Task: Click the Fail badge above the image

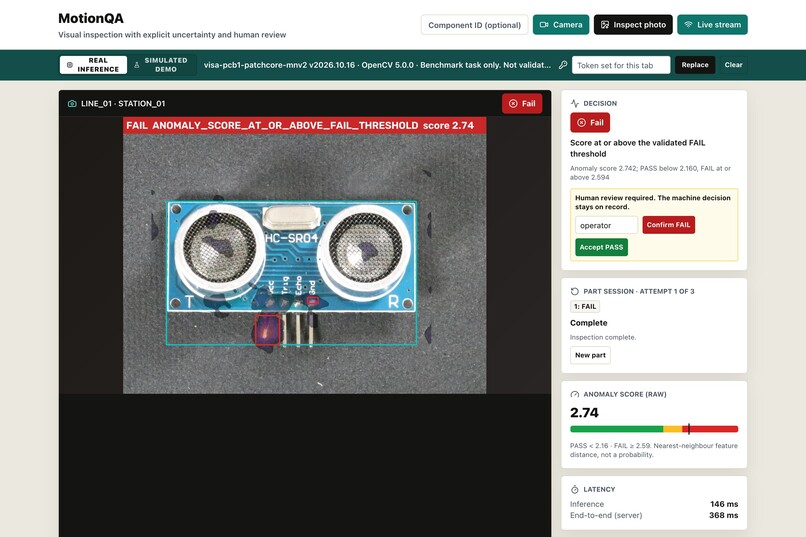Action: tap(522, 103)
